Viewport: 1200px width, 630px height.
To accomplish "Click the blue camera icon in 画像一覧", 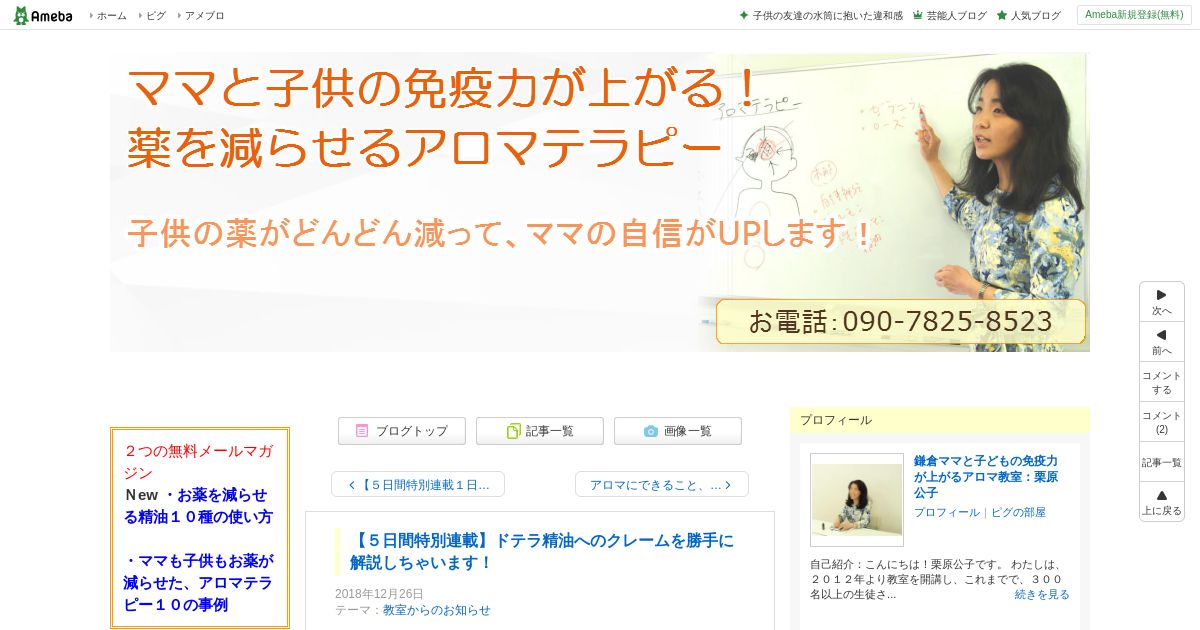I will tap(651, 431).
